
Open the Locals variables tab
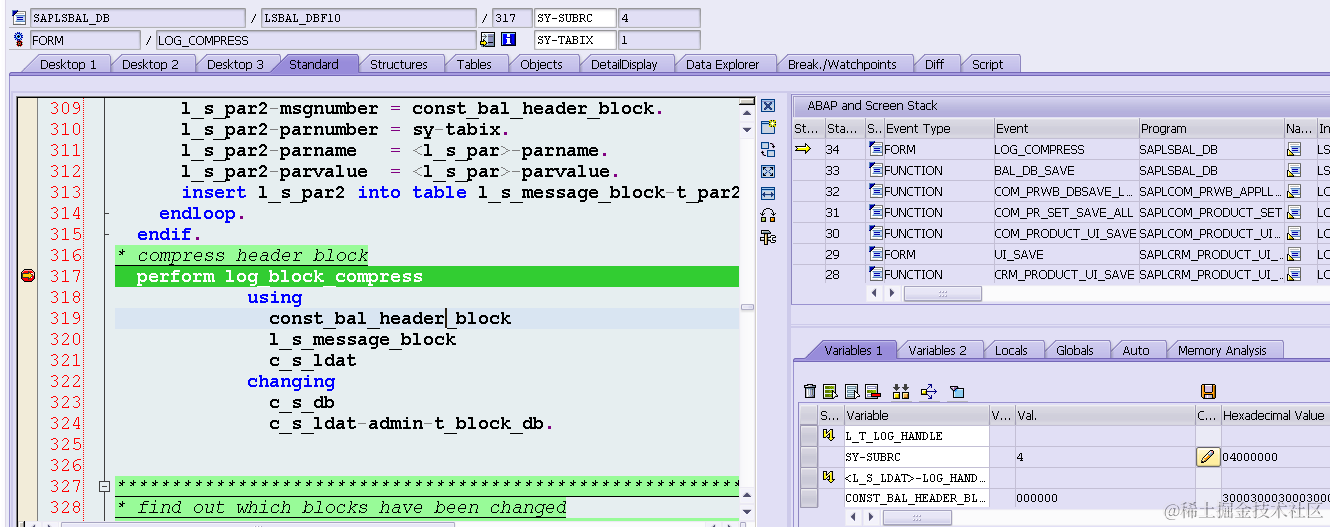tap(1011, 350)
